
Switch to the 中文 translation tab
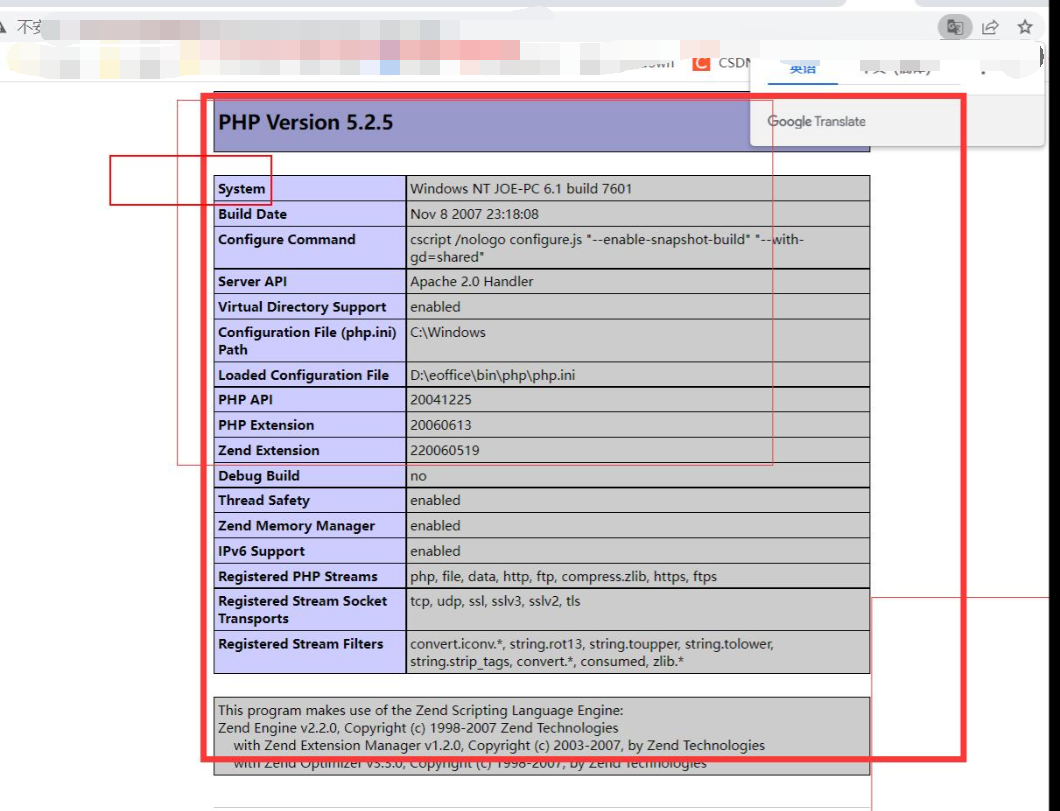pos(895,69)
